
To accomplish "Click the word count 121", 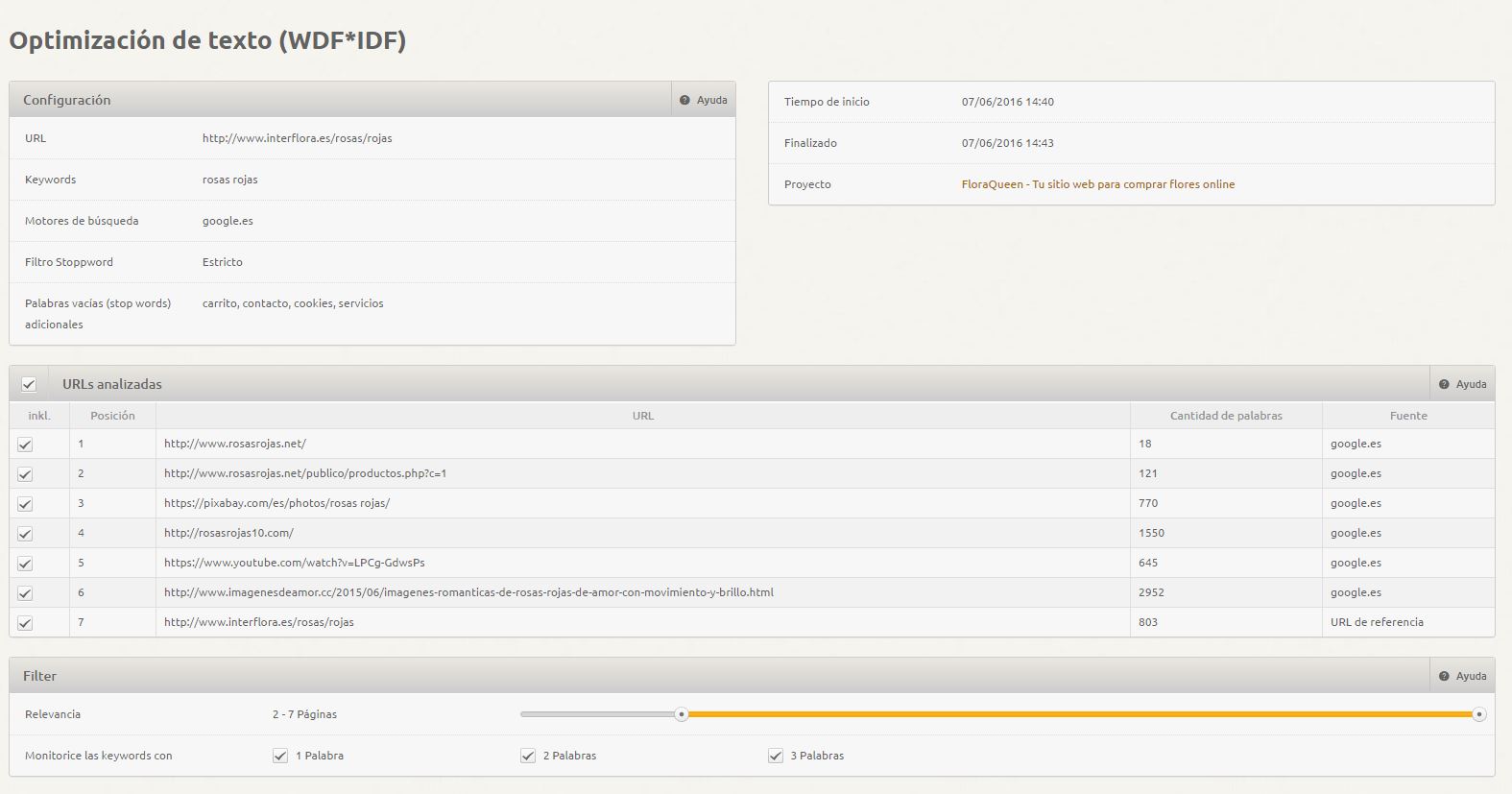I will [1148, 473].
